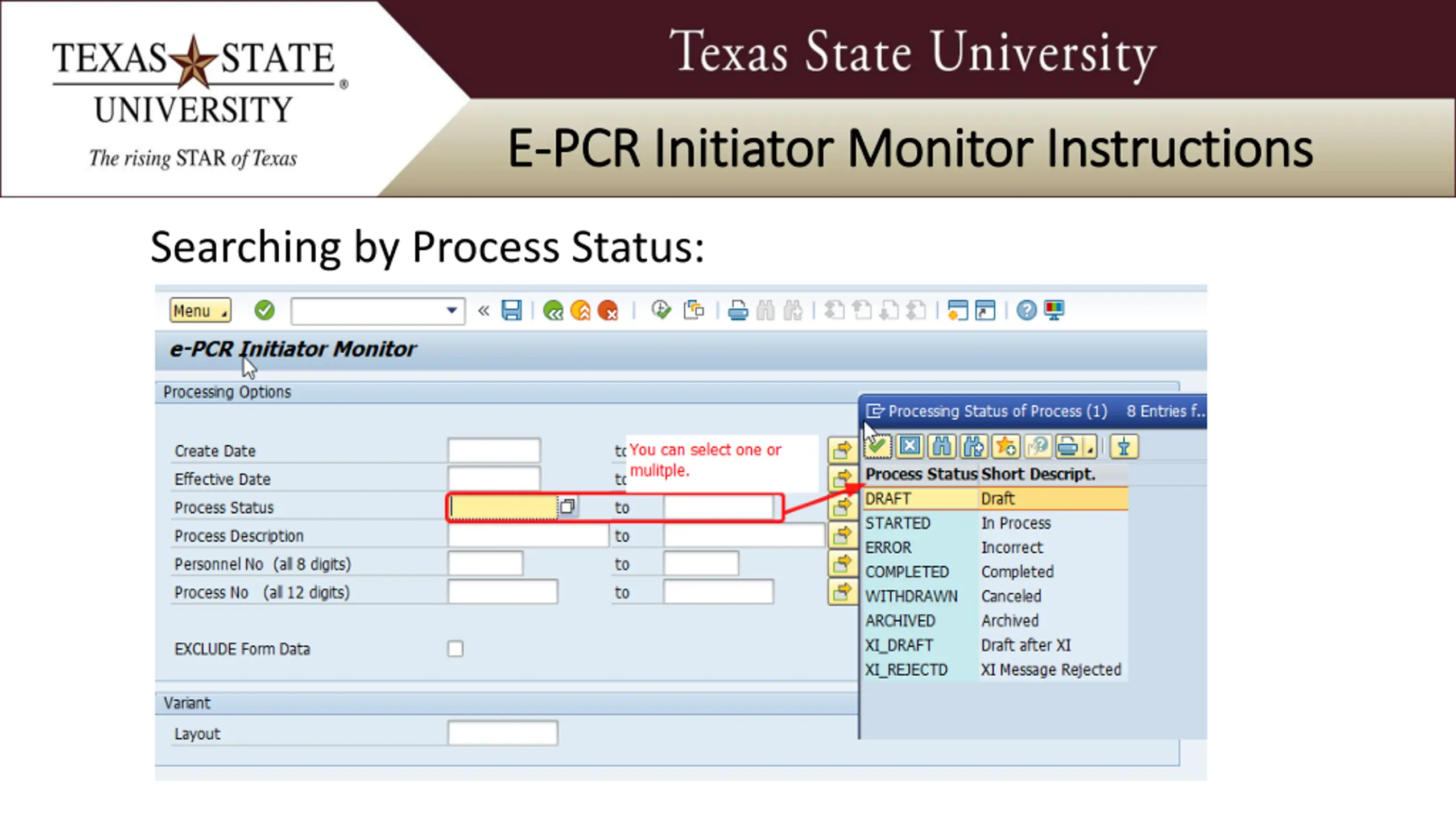Click the Print icon in main toolbar

(x=738, y=311)
